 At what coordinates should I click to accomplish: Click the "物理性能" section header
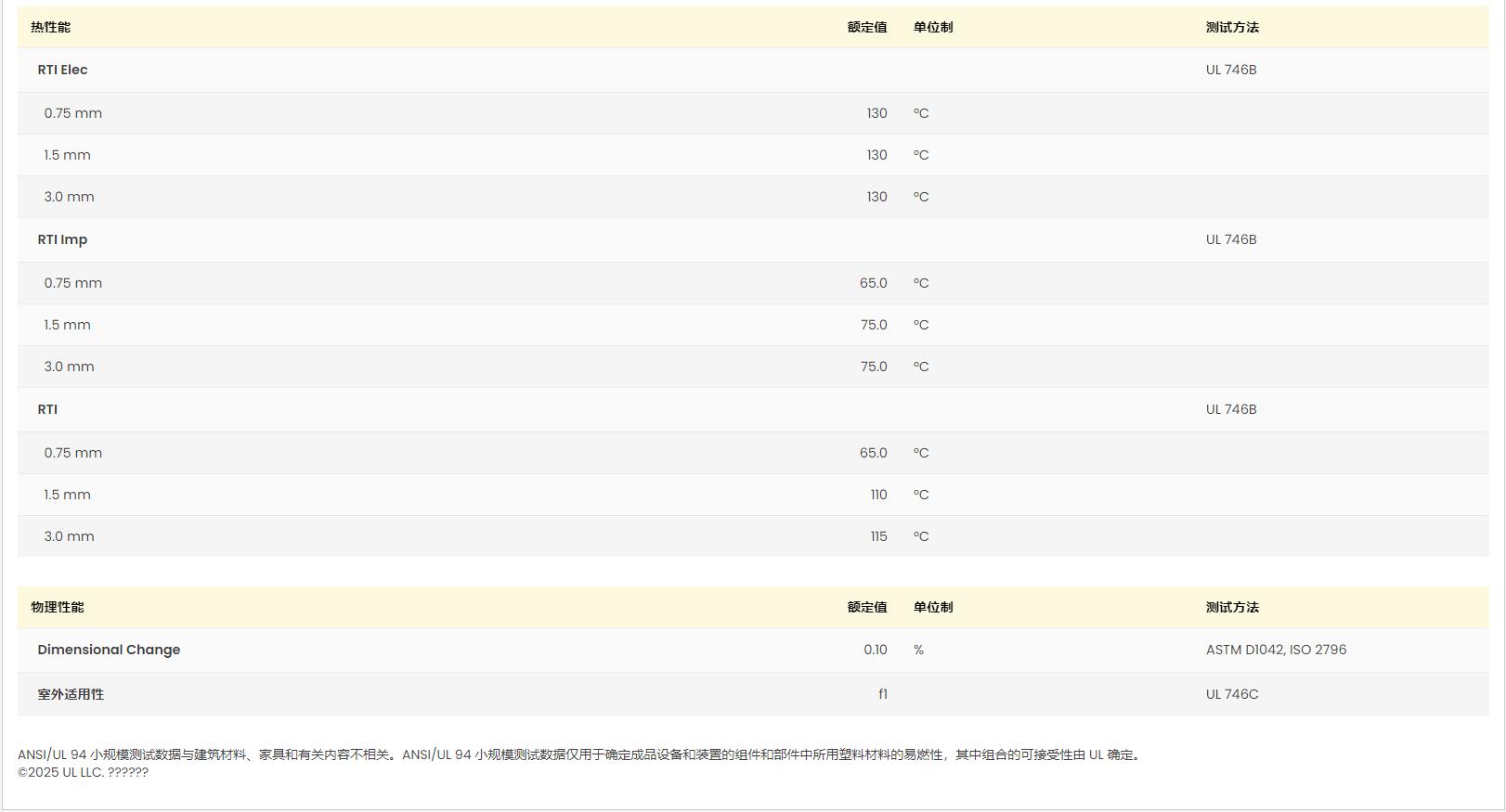click(58, 608)
